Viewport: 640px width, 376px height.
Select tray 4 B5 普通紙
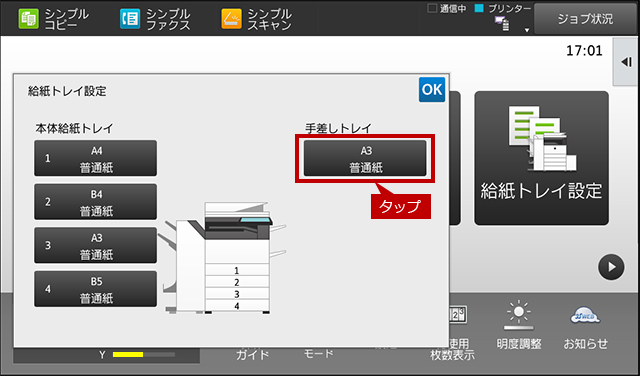click(96, 289)
